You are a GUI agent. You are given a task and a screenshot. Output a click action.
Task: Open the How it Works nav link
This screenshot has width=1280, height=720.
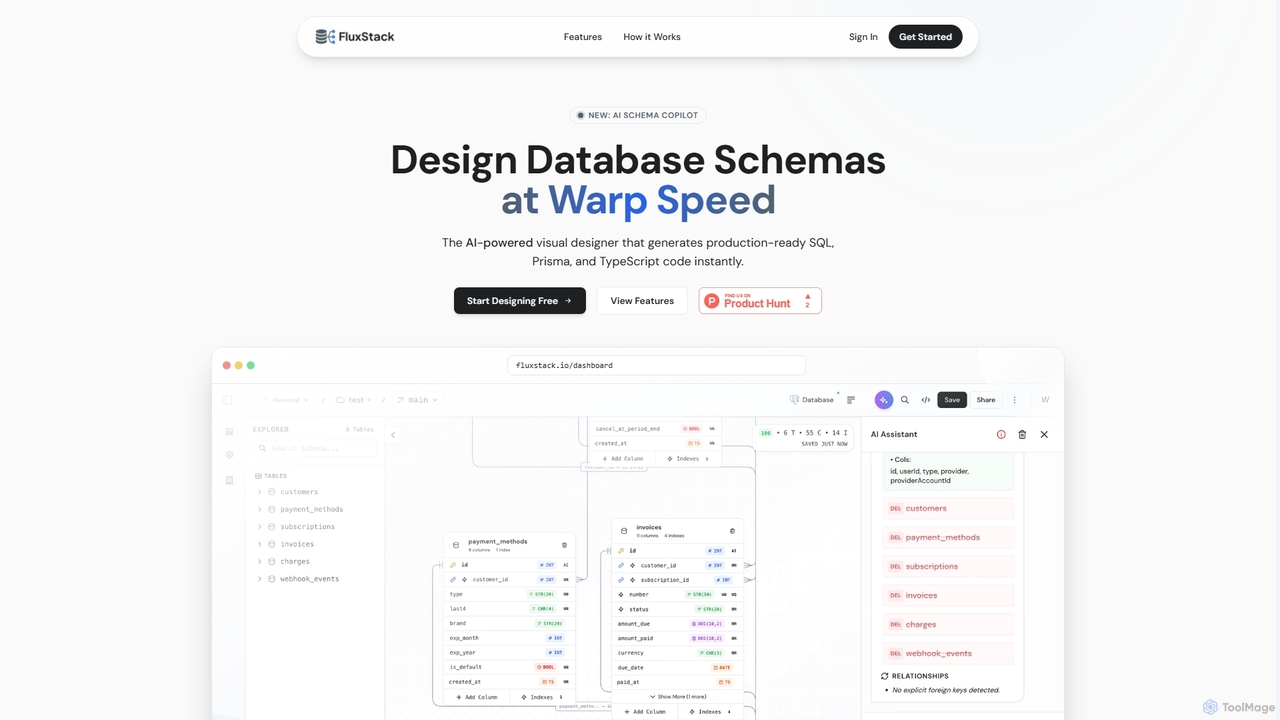(x=652, y=37)
